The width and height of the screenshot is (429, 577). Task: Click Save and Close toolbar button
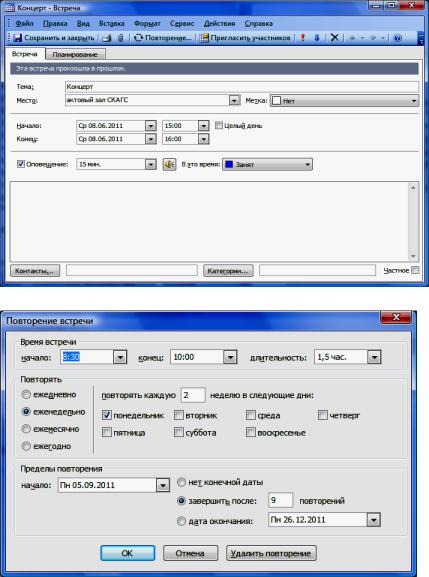pos(54,38)
